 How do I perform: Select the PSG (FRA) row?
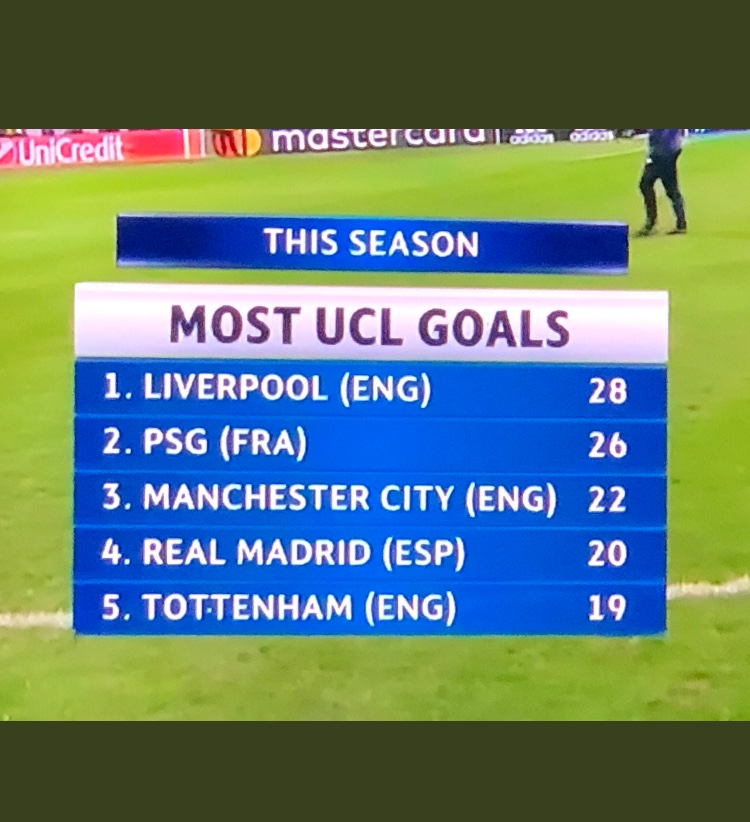(x=370, y=444)
